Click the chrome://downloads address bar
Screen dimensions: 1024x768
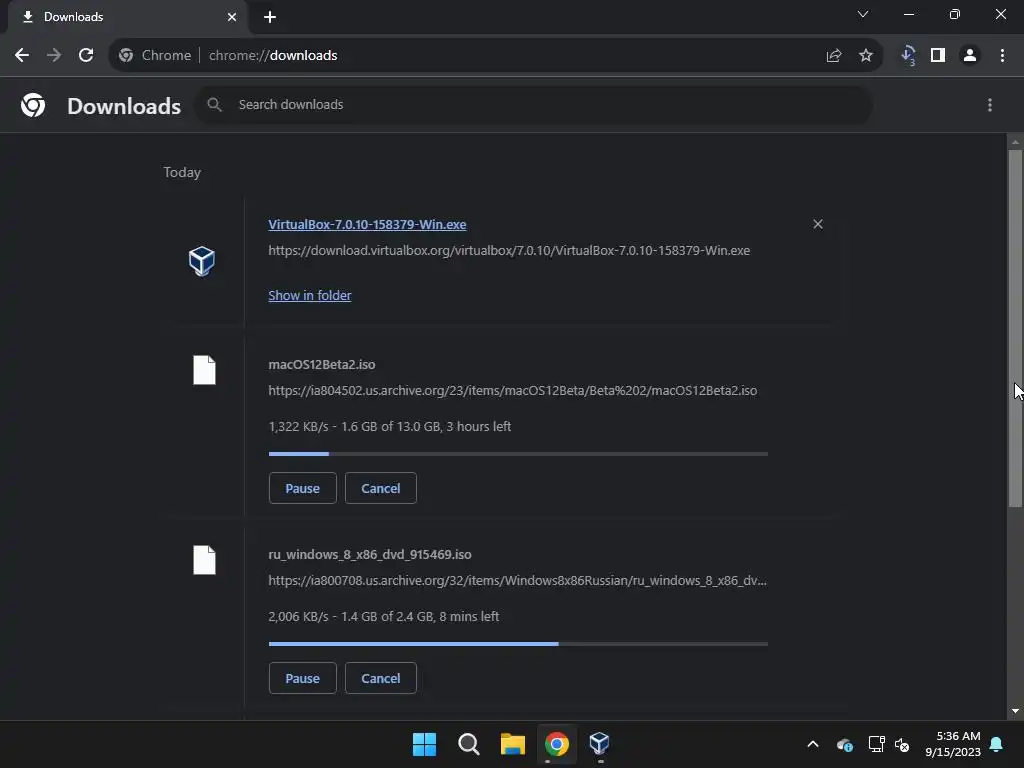pyautogui.click(x=495, y=56)
